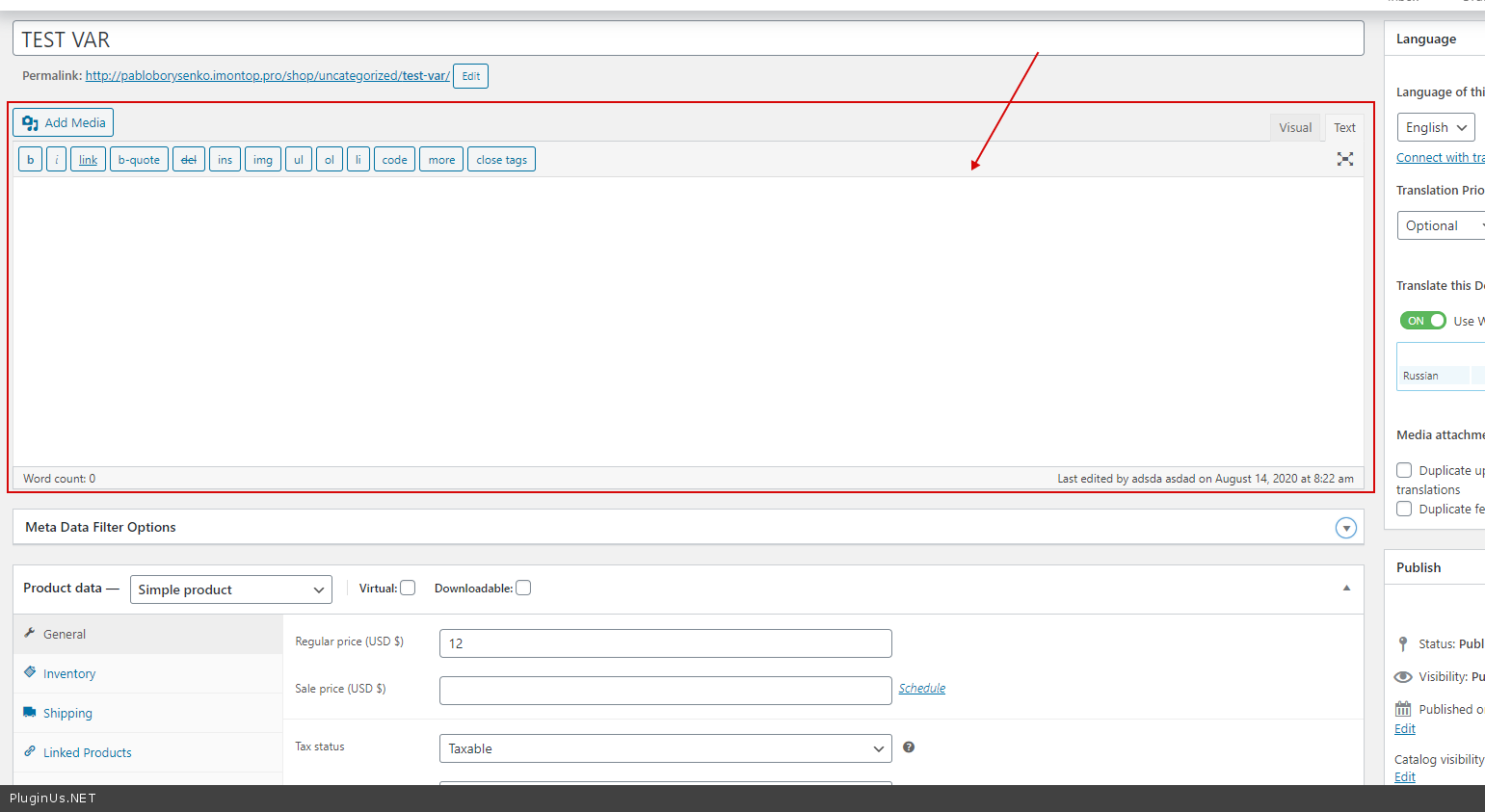The width and height of the screenshot is (1485, 812).
Task: Open the Inventory product data tab
Action: (x=148, y=673)
